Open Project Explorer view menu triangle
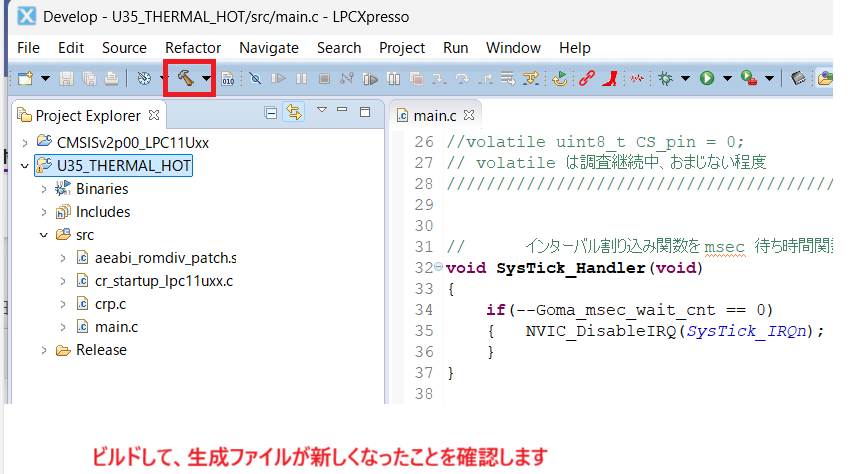Viewport: 859px width, 474px height. tap(321, 110)
